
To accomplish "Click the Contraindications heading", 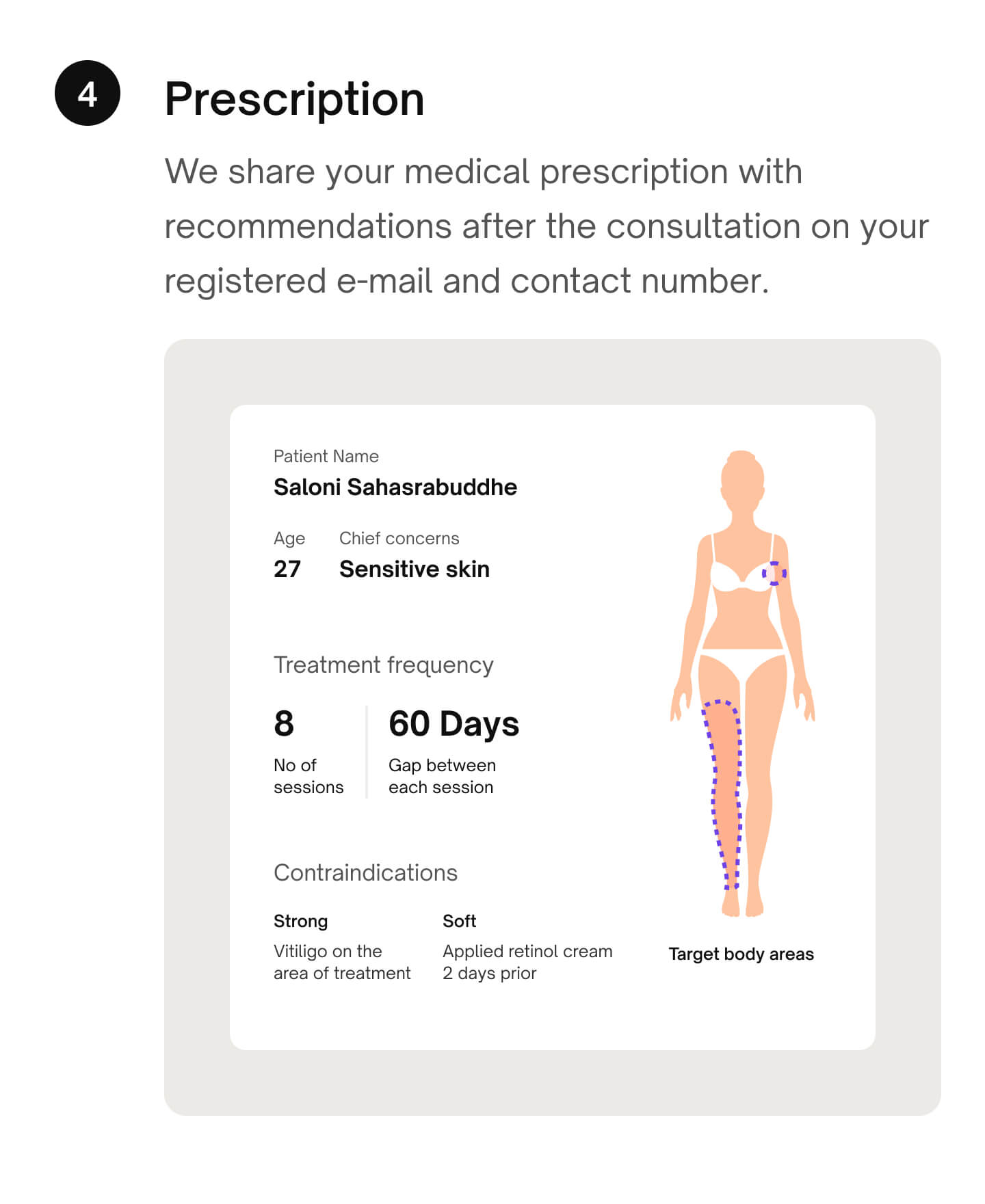I will coord(365,872).
